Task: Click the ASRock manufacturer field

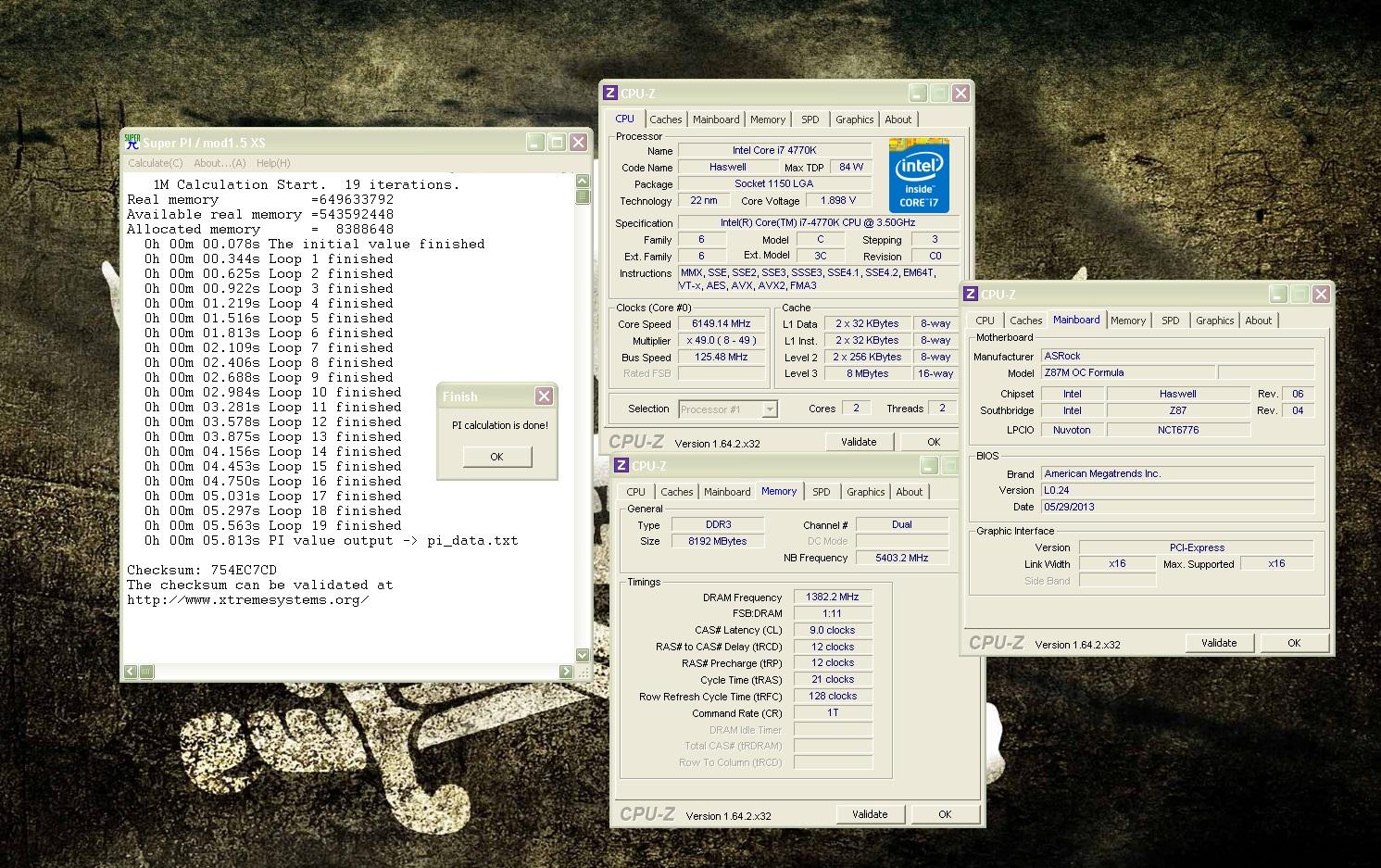Action: 1177,356
